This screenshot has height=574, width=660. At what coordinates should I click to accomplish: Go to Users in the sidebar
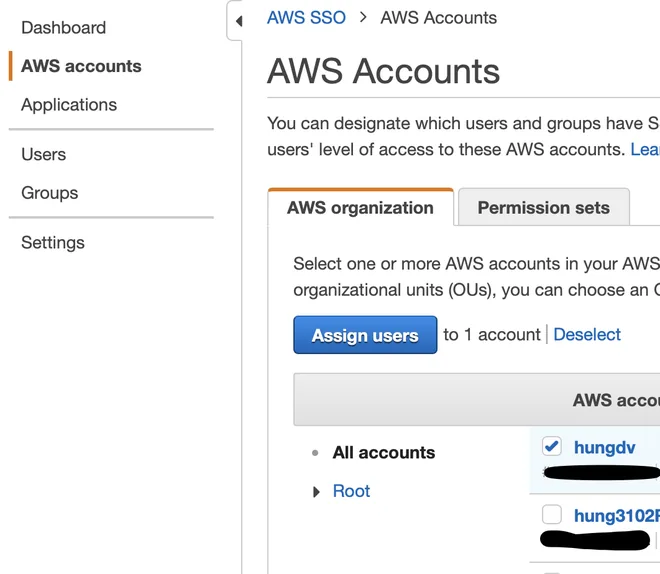(44, 154)
